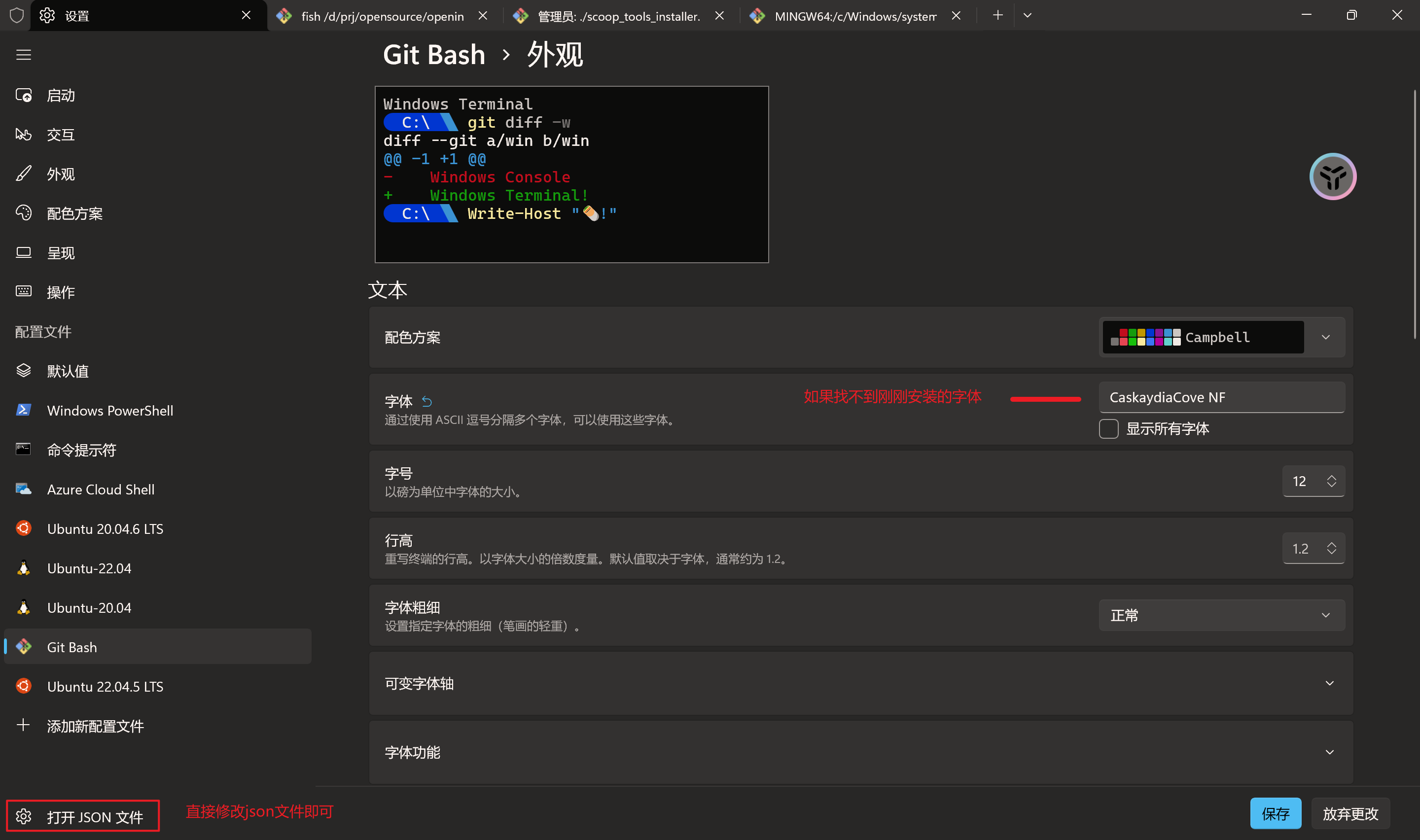
Task: Click the Git Bash profile icon in sidebar
Action: pyautogui.click(x=23, y=646)
